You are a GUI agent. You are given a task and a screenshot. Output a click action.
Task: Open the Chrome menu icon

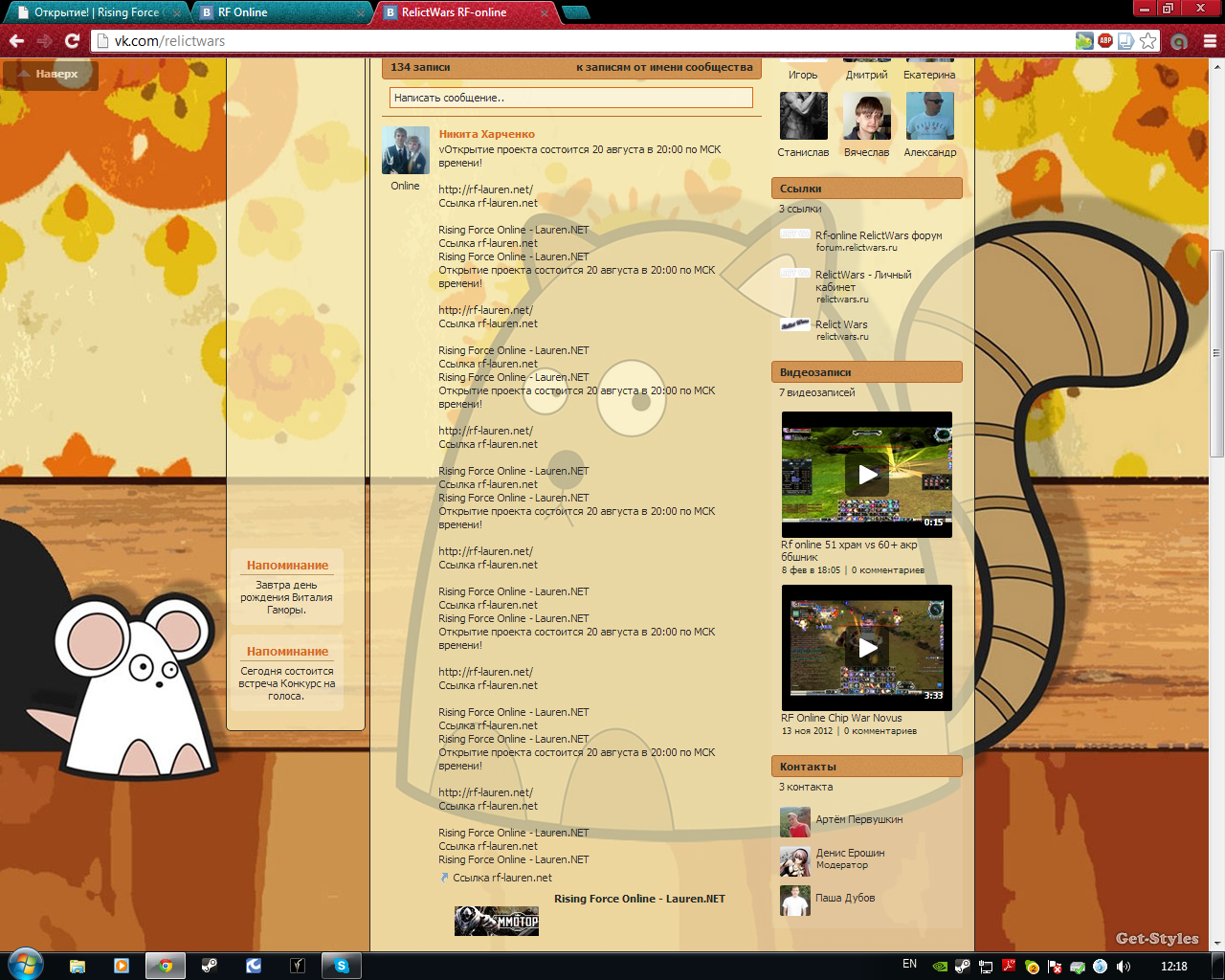1210,41
